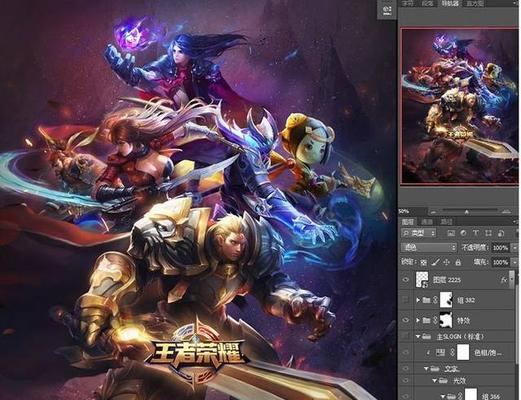Click the zoom out mountain icon in Navigator
This screenshot has width=521, height=400.
point(433,212)
